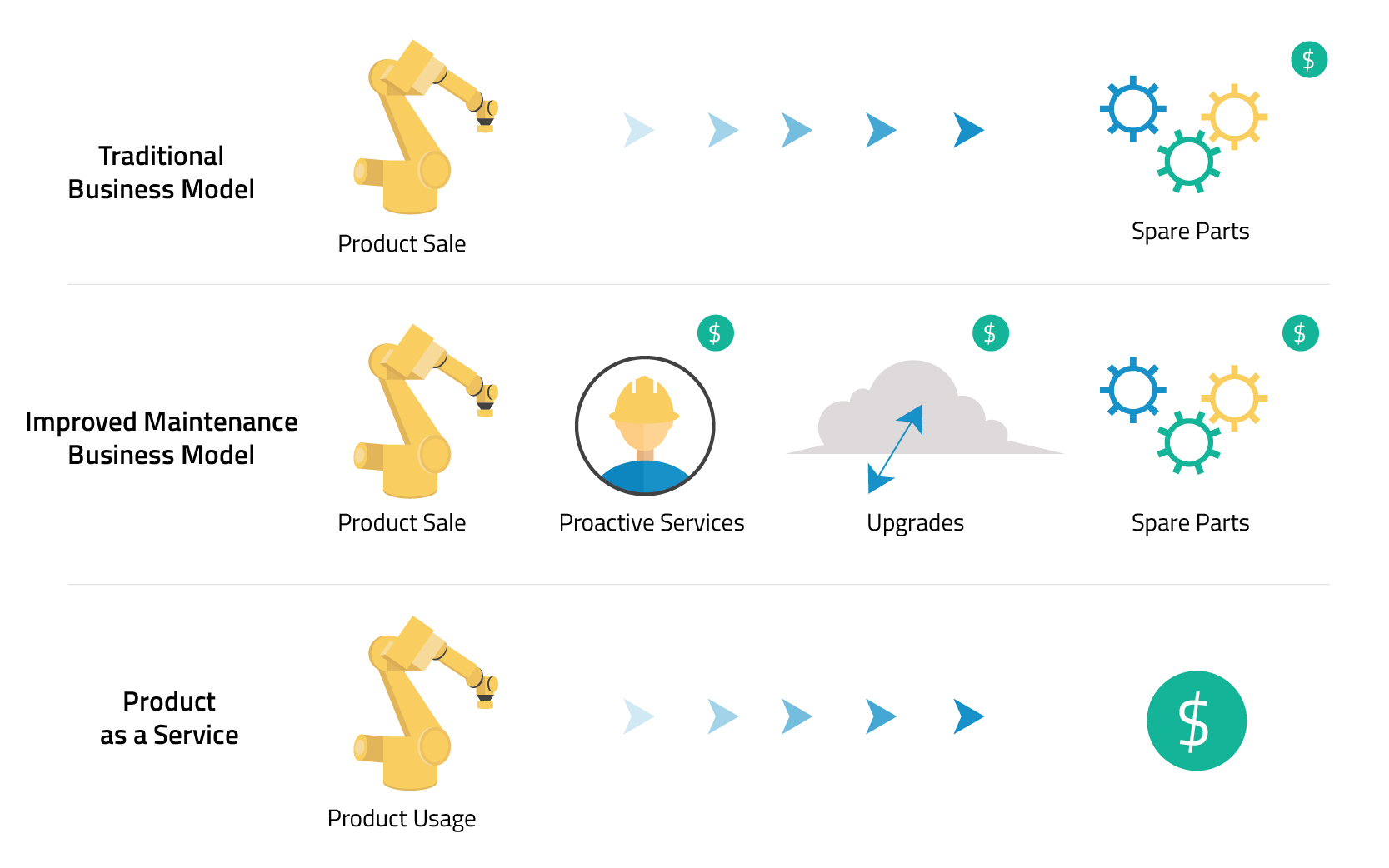1389x868 pixels.
Task: Click the robot arm in Traditional row
Action: pyautogui.click(x=426, y=127)
